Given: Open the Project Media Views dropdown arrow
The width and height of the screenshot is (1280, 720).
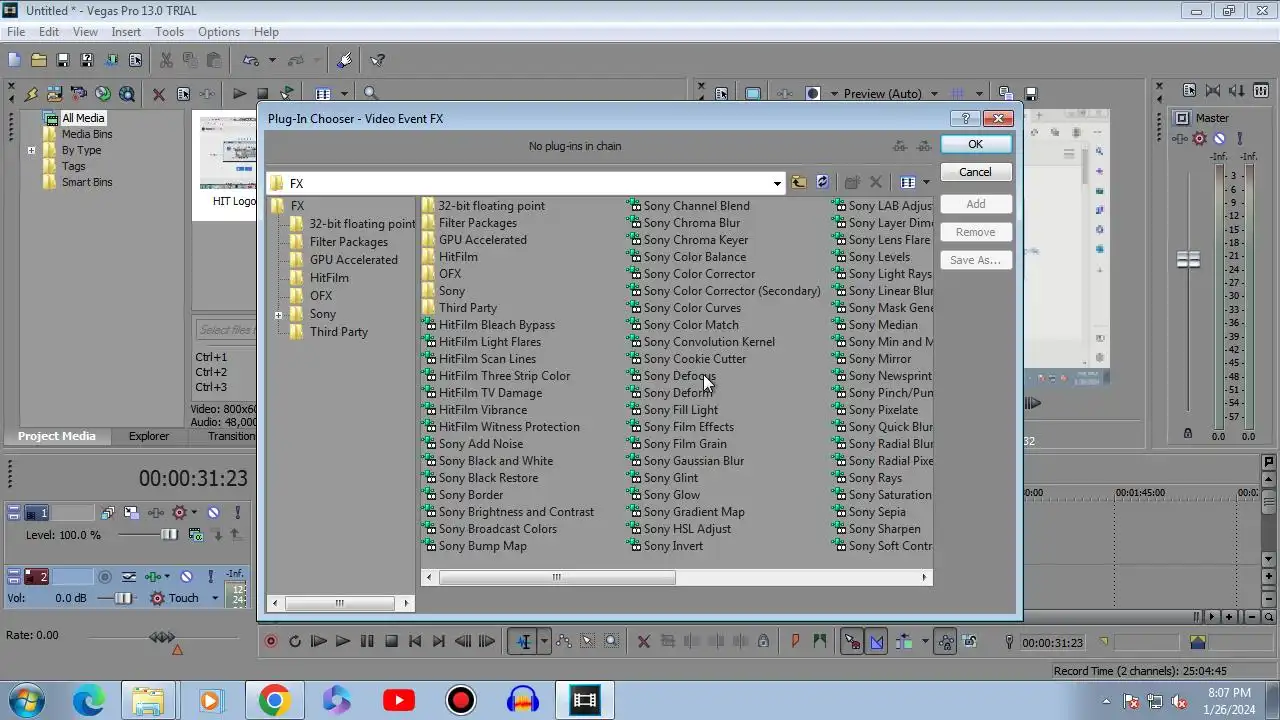Looking at the screenshot, I should pos(344,94).
